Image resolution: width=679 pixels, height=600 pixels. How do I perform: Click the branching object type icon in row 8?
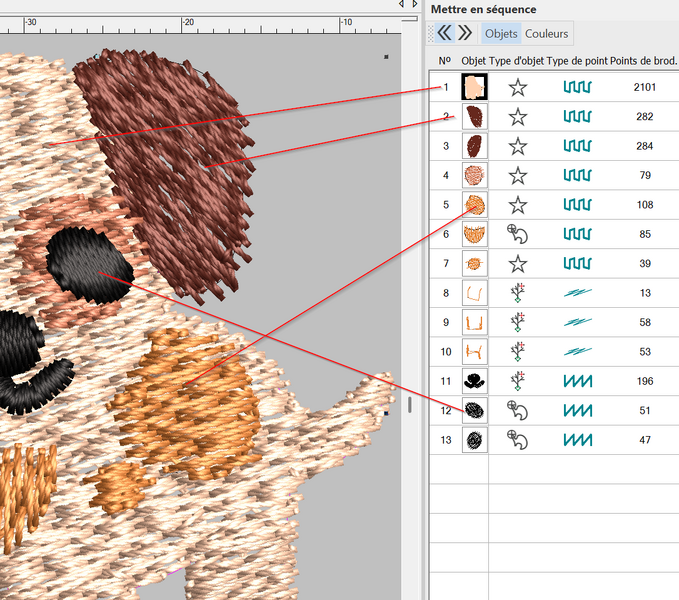click(517, 293)
